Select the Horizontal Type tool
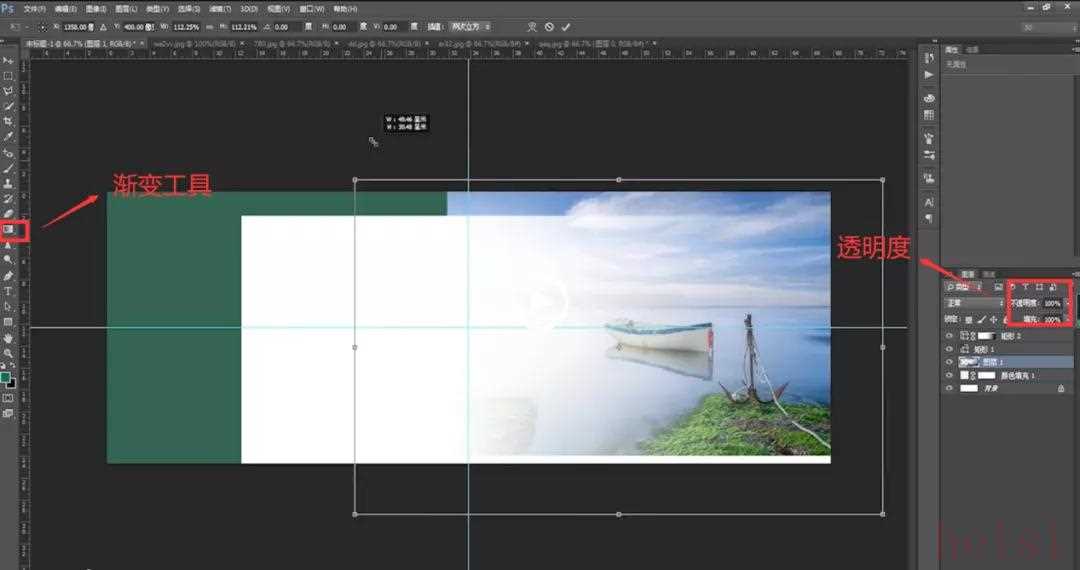Screen dimensions: 1080x570 [9, 291]
